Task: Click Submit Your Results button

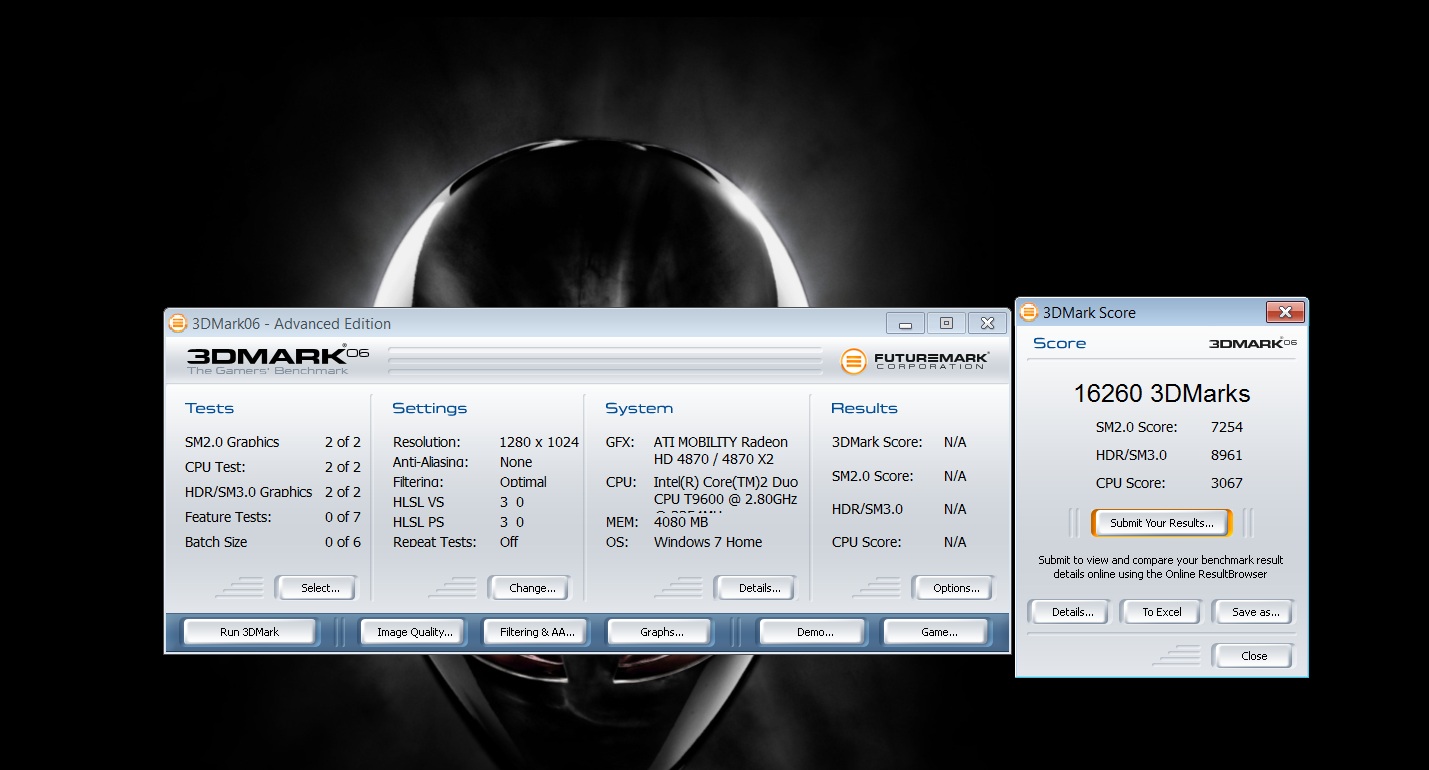Action: [x=1161, y=523]
